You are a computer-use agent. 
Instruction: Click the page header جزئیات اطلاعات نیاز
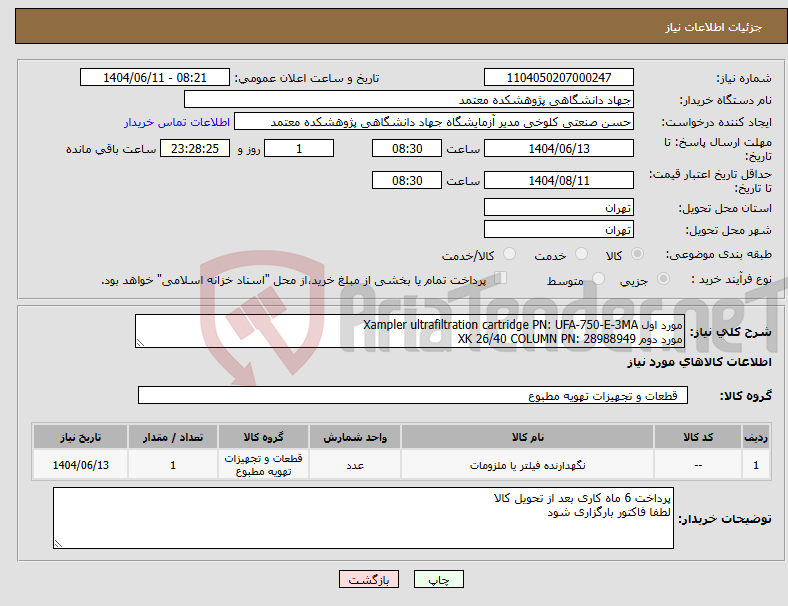point(714,27)
